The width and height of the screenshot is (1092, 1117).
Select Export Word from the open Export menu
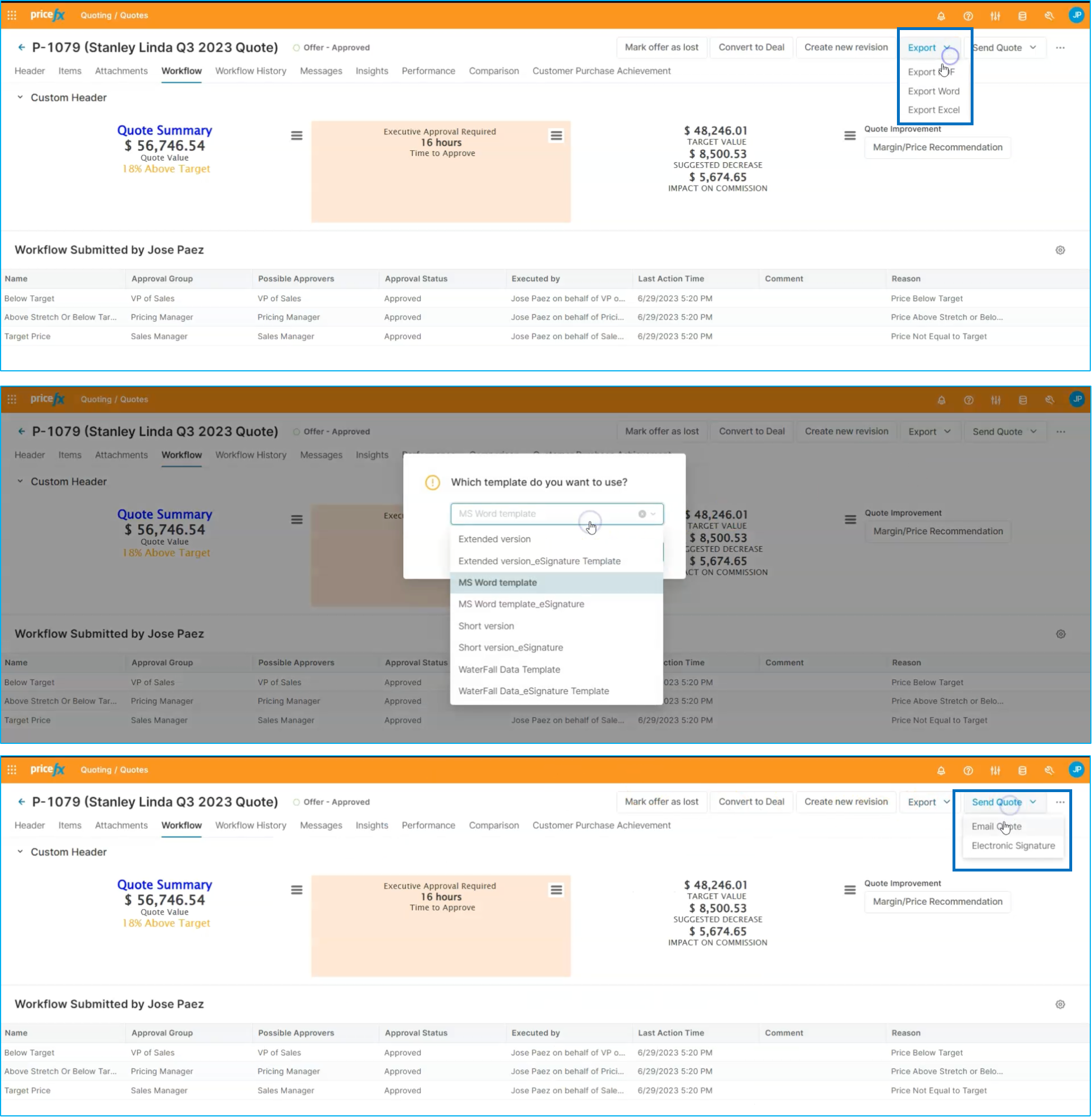pos(933,91)
